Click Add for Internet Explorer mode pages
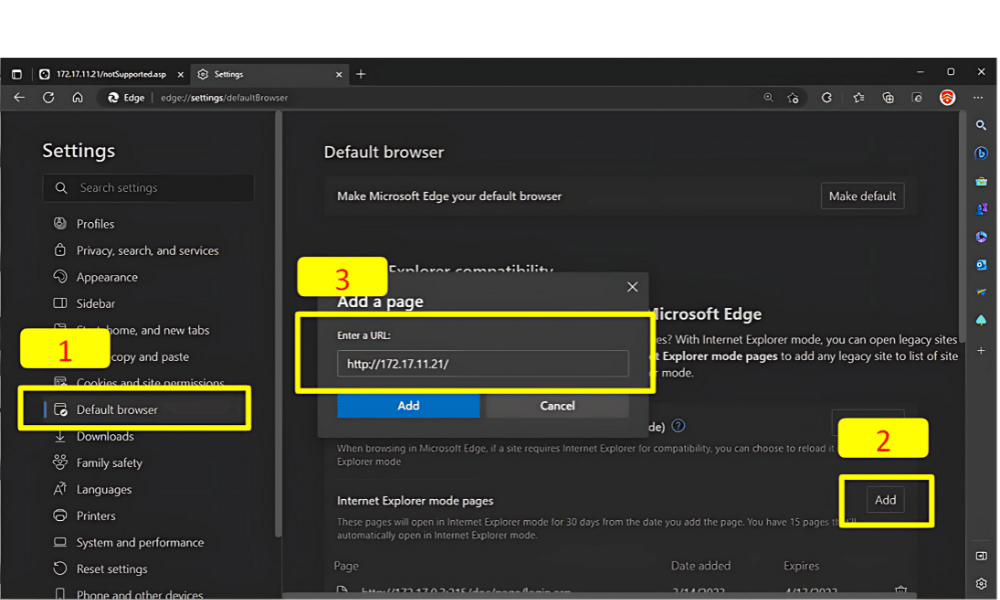The width and height of the screenshot is (1000, 600). coord(885,501)
